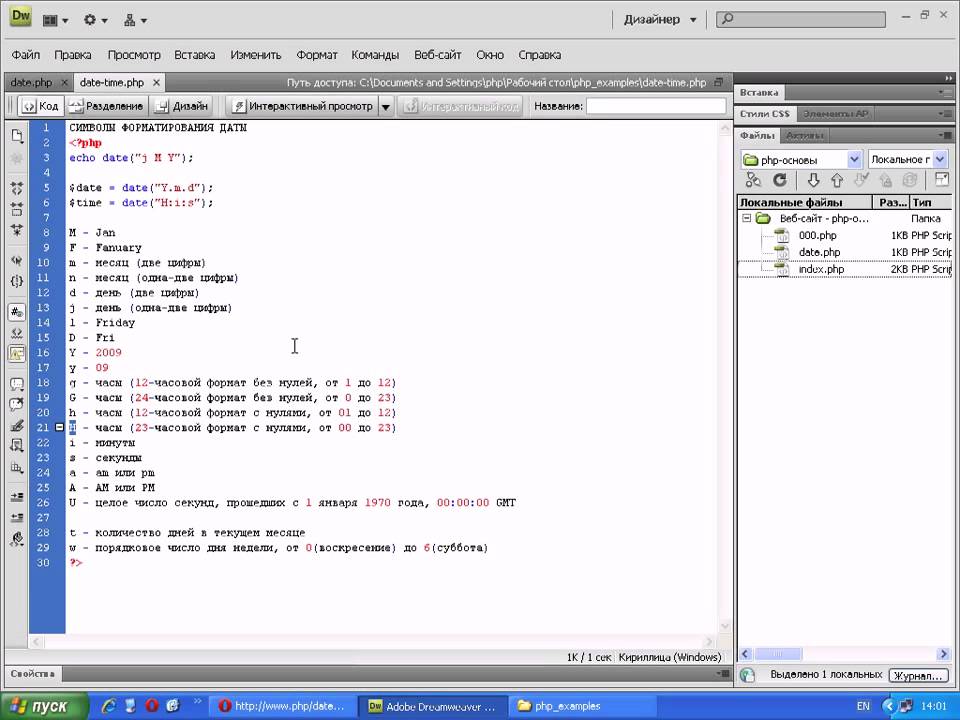Viewport: 960px width, 720px height.
Task: Collapse the Веб-сайт folder tree node
Action: click(x=746, y=218)
